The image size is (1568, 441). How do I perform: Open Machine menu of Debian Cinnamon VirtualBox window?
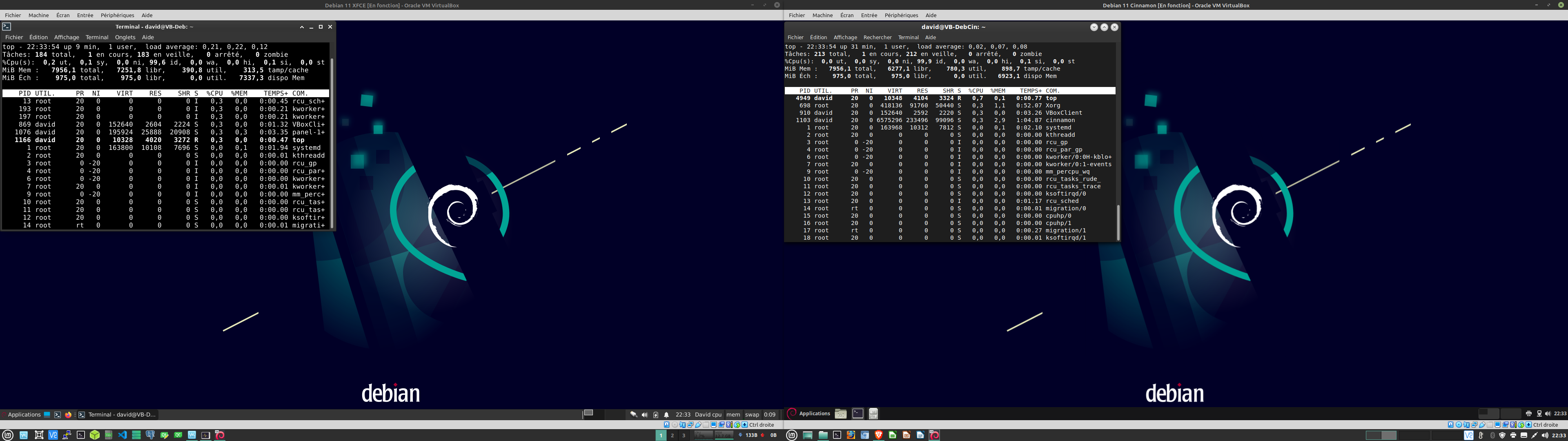[822, 15]
